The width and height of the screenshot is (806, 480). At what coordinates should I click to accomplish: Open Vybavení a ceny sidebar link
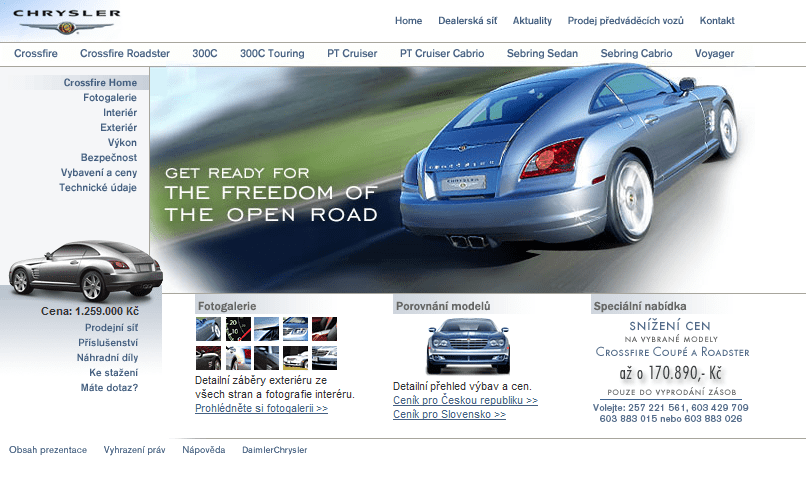tap(99, 173)
